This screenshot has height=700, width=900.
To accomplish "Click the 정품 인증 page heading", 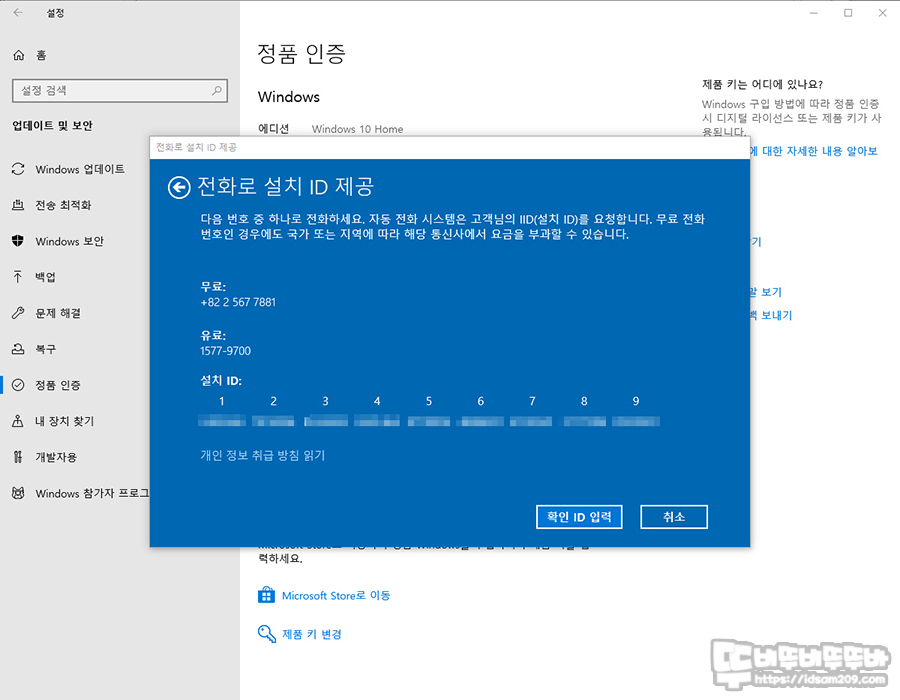I will click(301, 54).
